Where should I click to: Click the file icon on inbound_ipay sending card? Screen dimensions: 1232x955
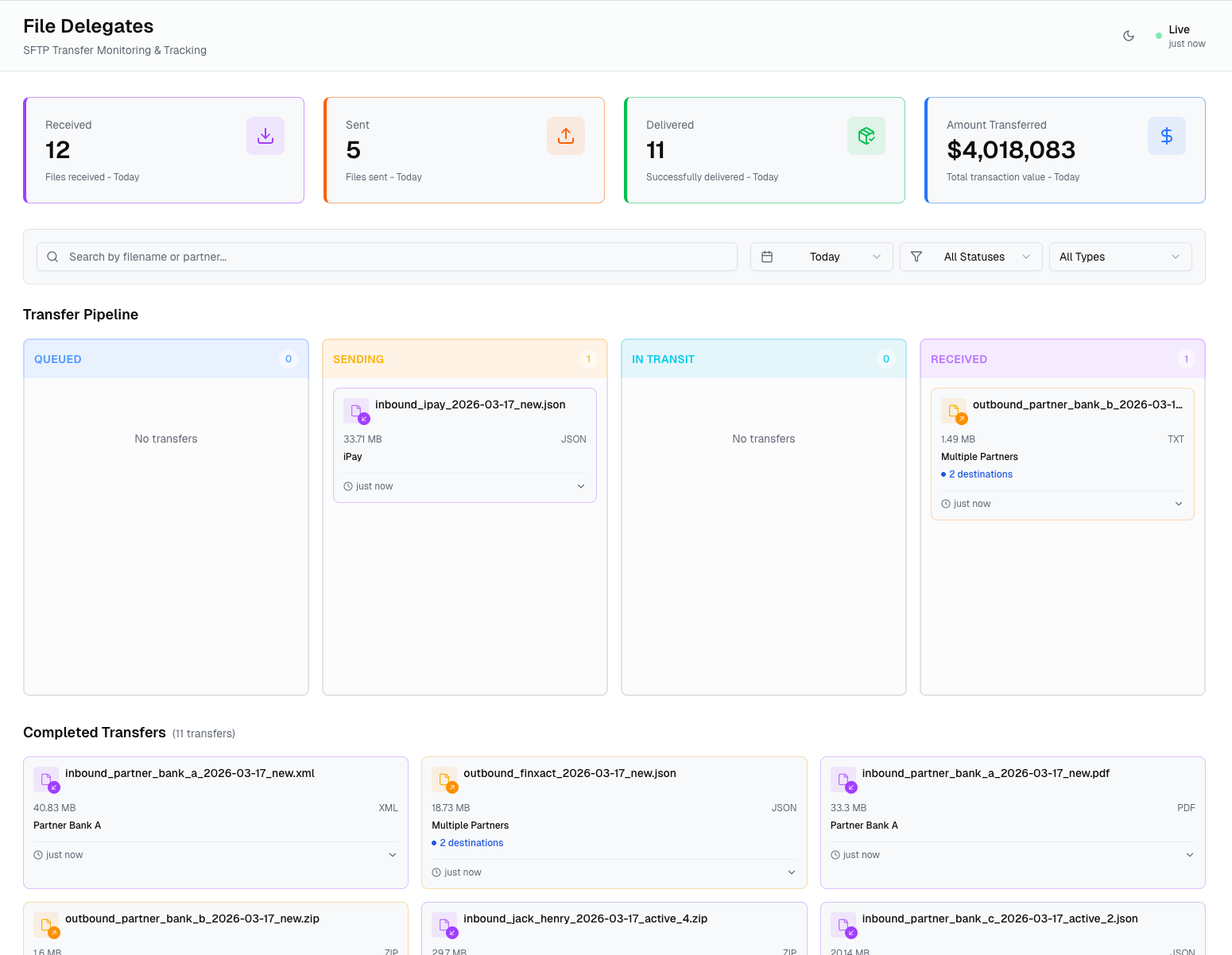coord(356,410)
